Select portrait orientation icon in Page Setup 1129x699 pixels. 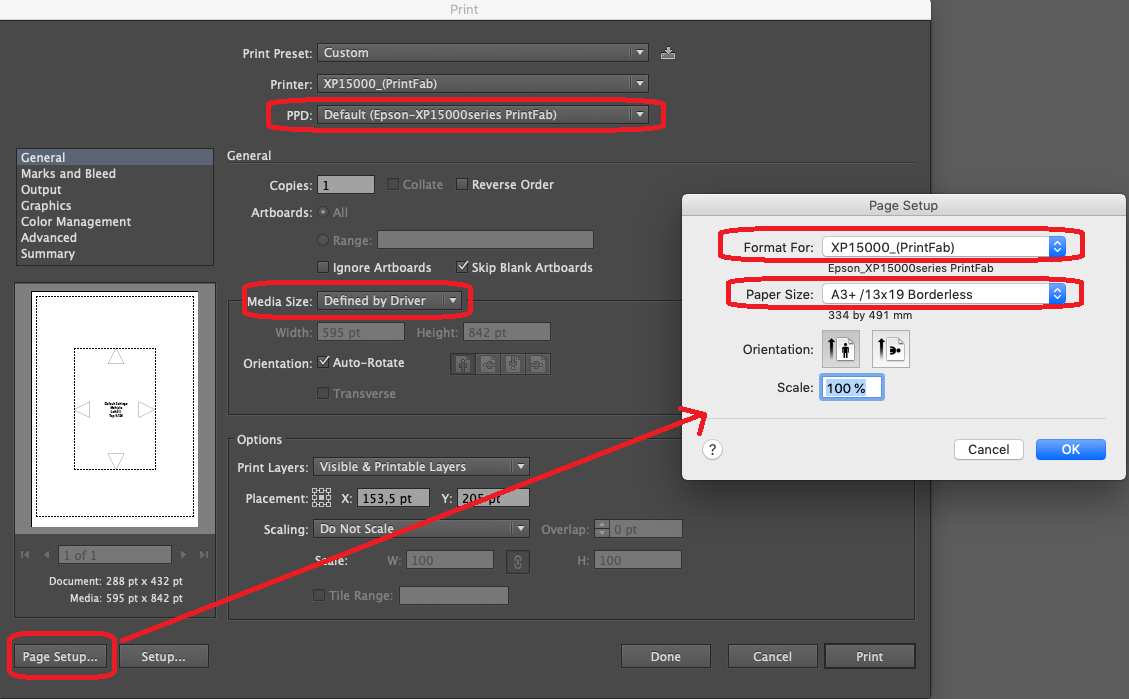pyautogui.click(x=841, y=349)
